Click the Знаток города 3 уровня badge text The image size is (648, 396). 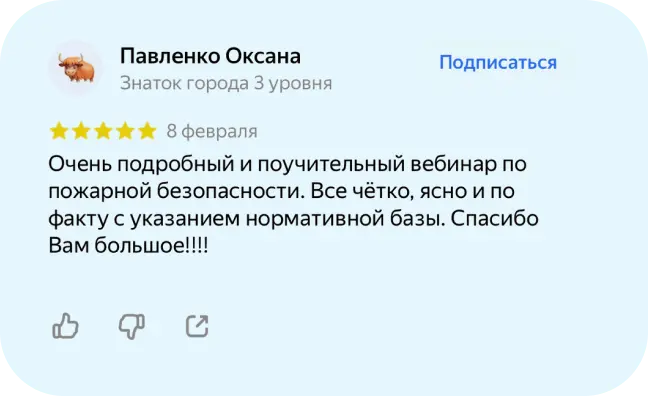click(226, 83)
